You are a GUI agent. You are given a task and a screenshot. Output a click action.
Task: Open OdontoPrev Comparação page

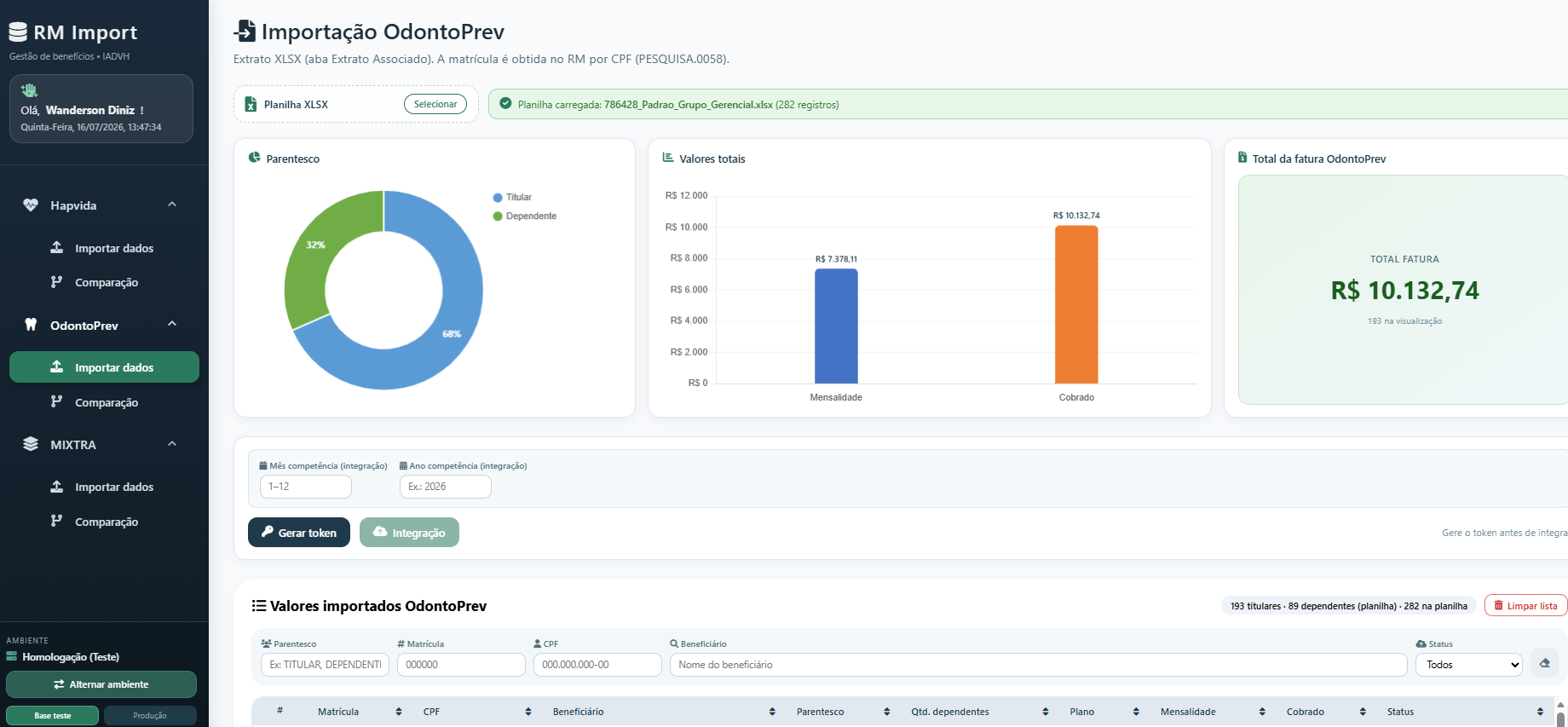pyautogui.click(x=104, y=402)
